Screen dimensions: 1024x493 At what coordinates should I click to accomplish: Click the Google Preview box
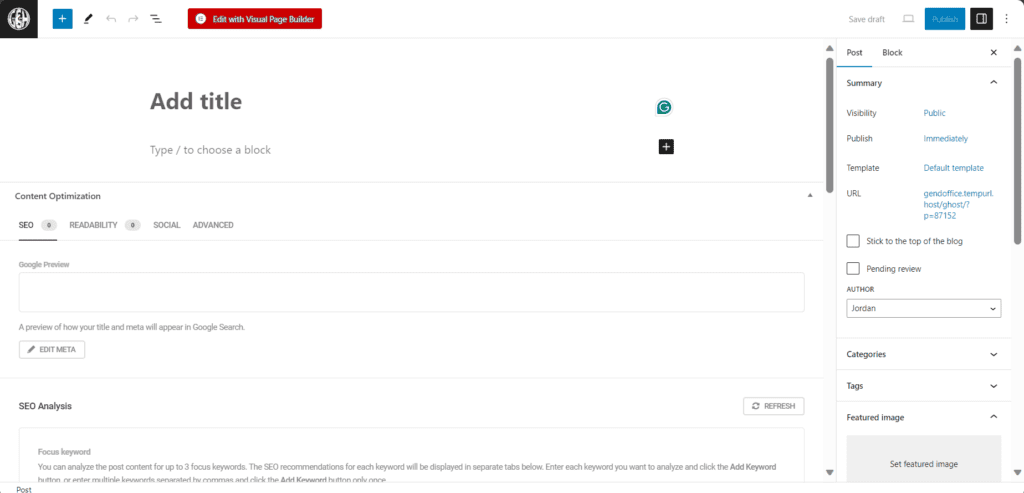[x=411, y=292]
